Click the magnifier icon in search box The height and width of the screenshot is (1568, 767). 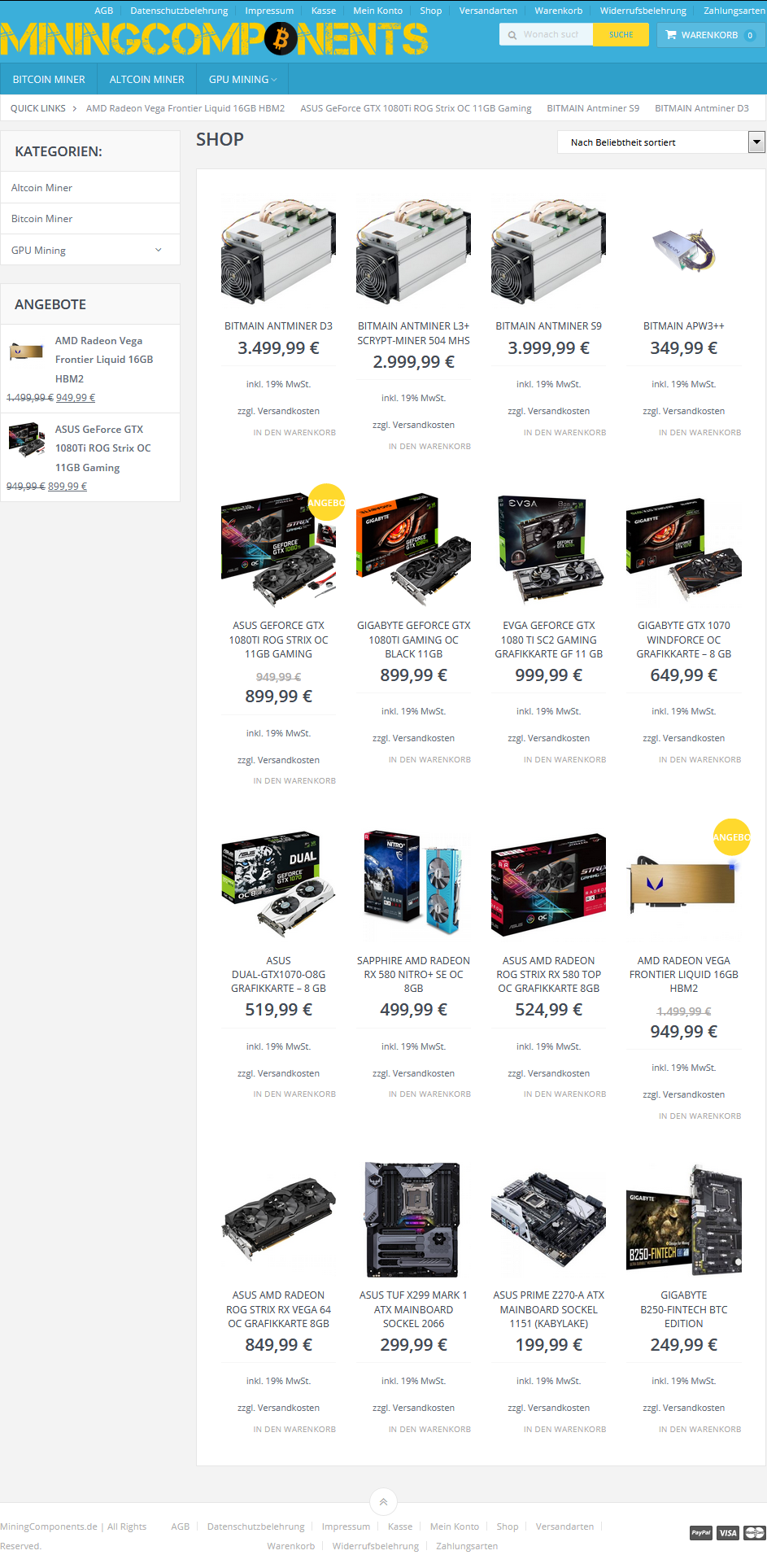512,35
